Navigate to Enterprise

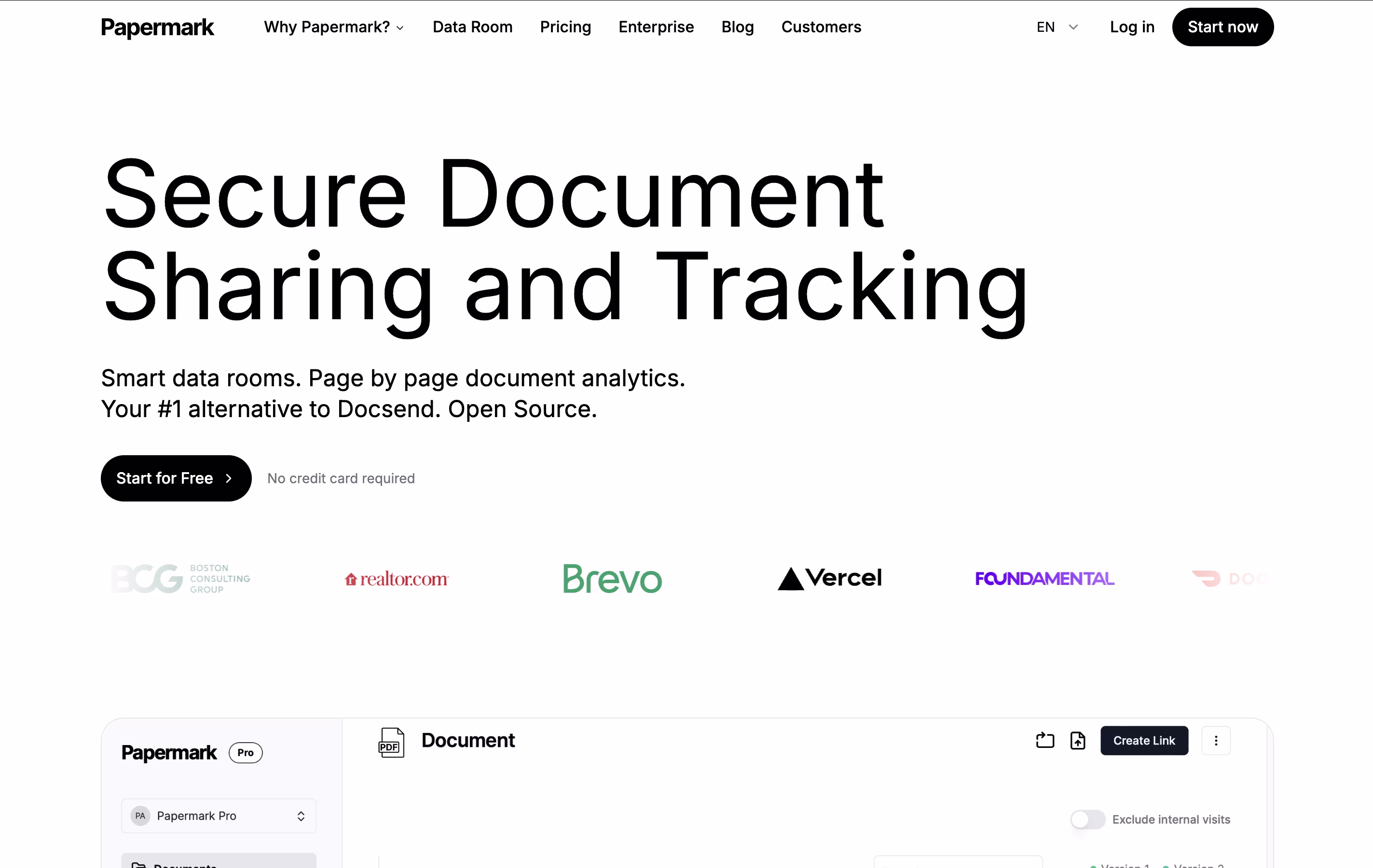coord(656,27)
